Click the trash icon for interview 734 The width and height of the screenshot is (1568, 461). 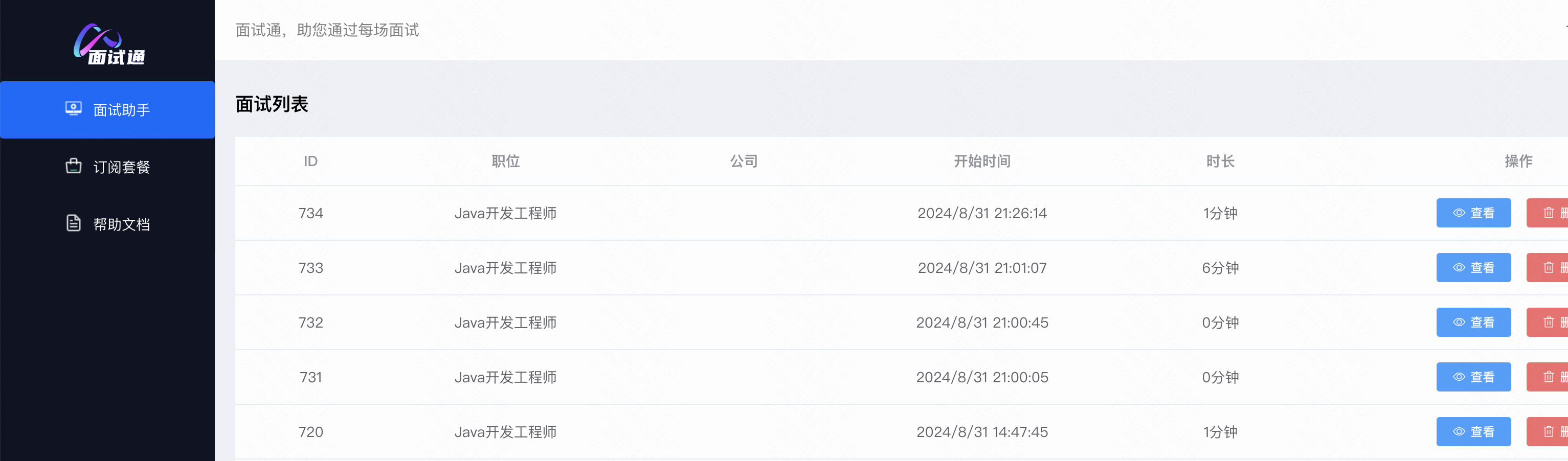[1549, 213]
